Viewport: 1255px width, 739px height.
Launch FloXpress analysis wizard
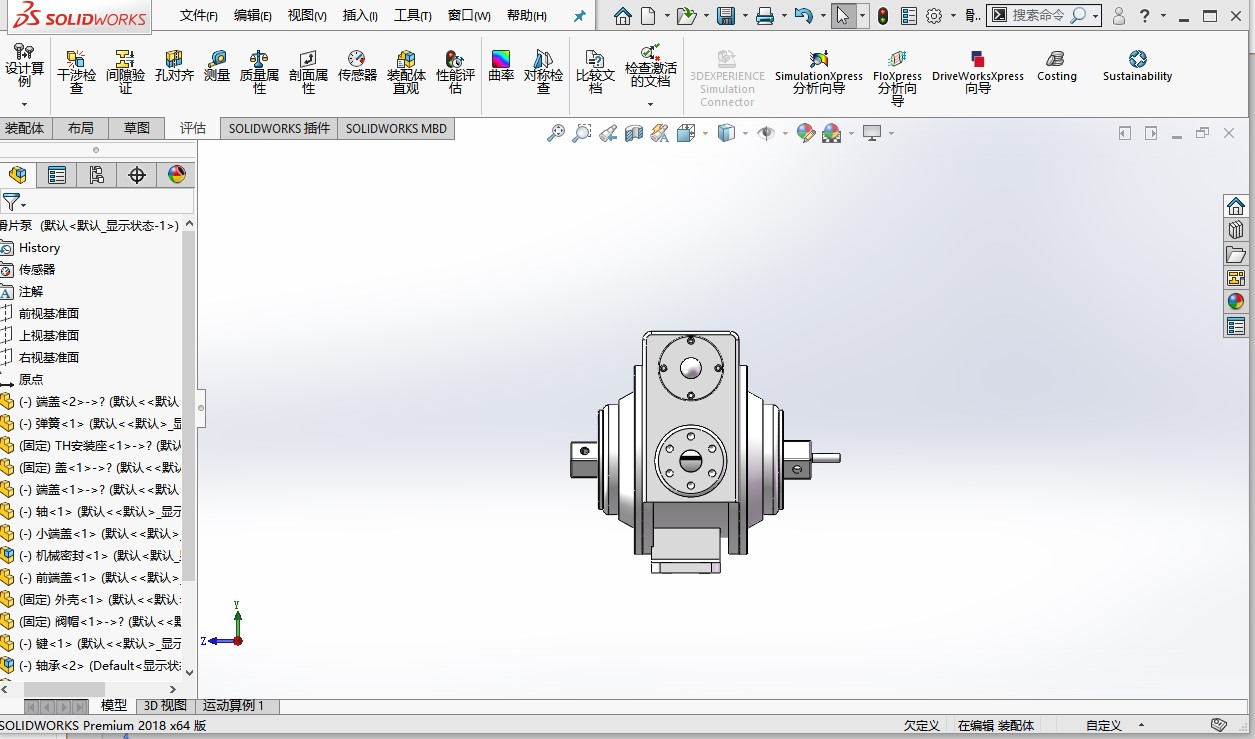(x=897, y=78)
